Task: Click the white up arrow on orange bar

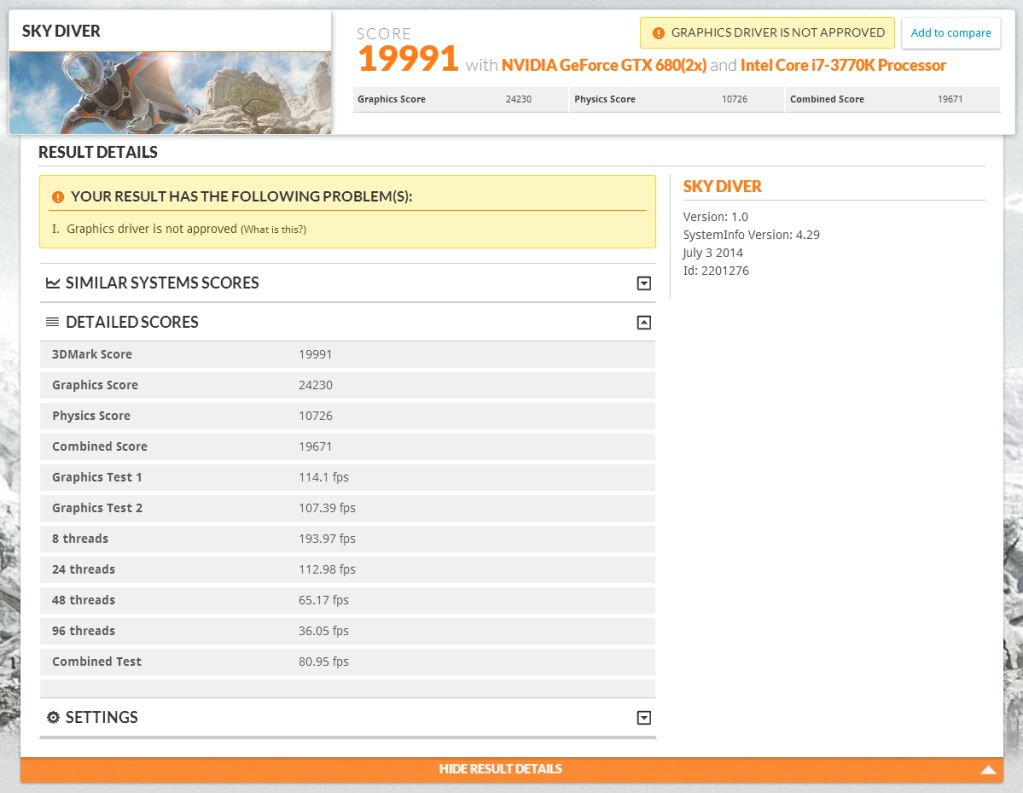Action: coord(987,770)
